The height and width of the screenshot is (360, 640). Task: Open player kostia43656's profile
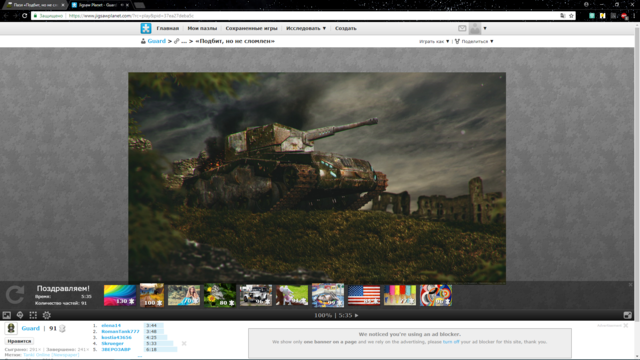[x=116, y=338]
